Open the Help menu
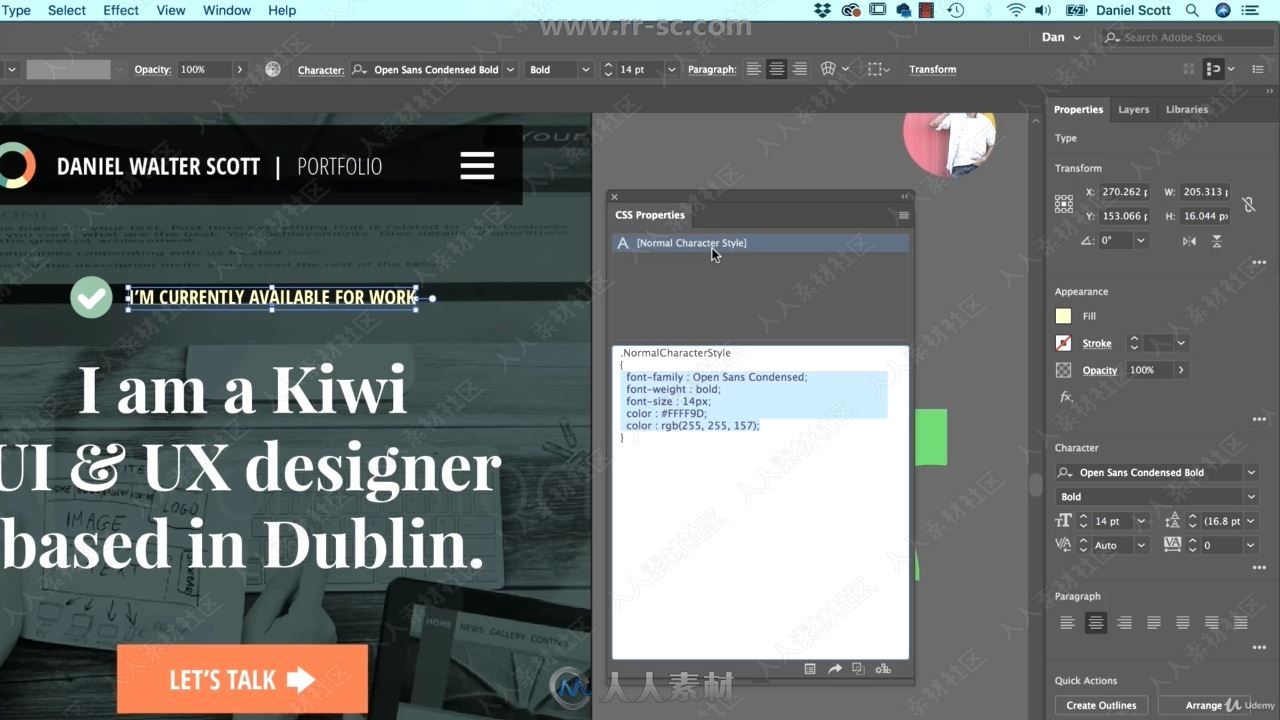The image size is (1280, 720). click(x=282, y=10)
